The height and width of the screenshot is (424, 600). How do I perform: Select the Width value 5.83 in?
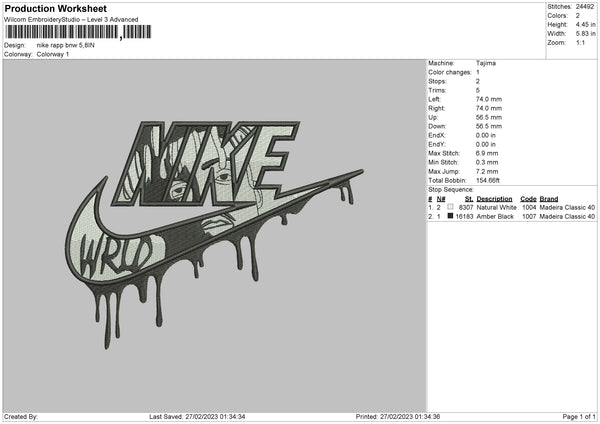(585, 34)
